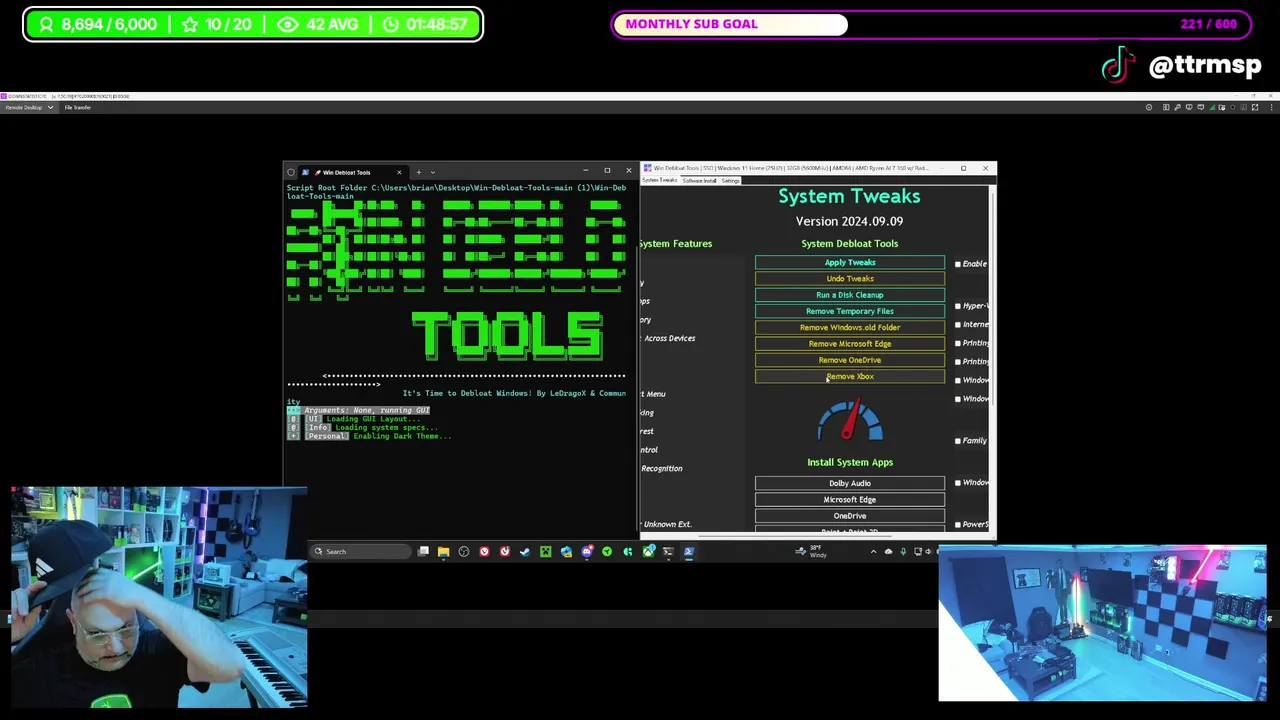
Task: Install Microsoft Edge under Install System Apps
Action: [850, 499]
